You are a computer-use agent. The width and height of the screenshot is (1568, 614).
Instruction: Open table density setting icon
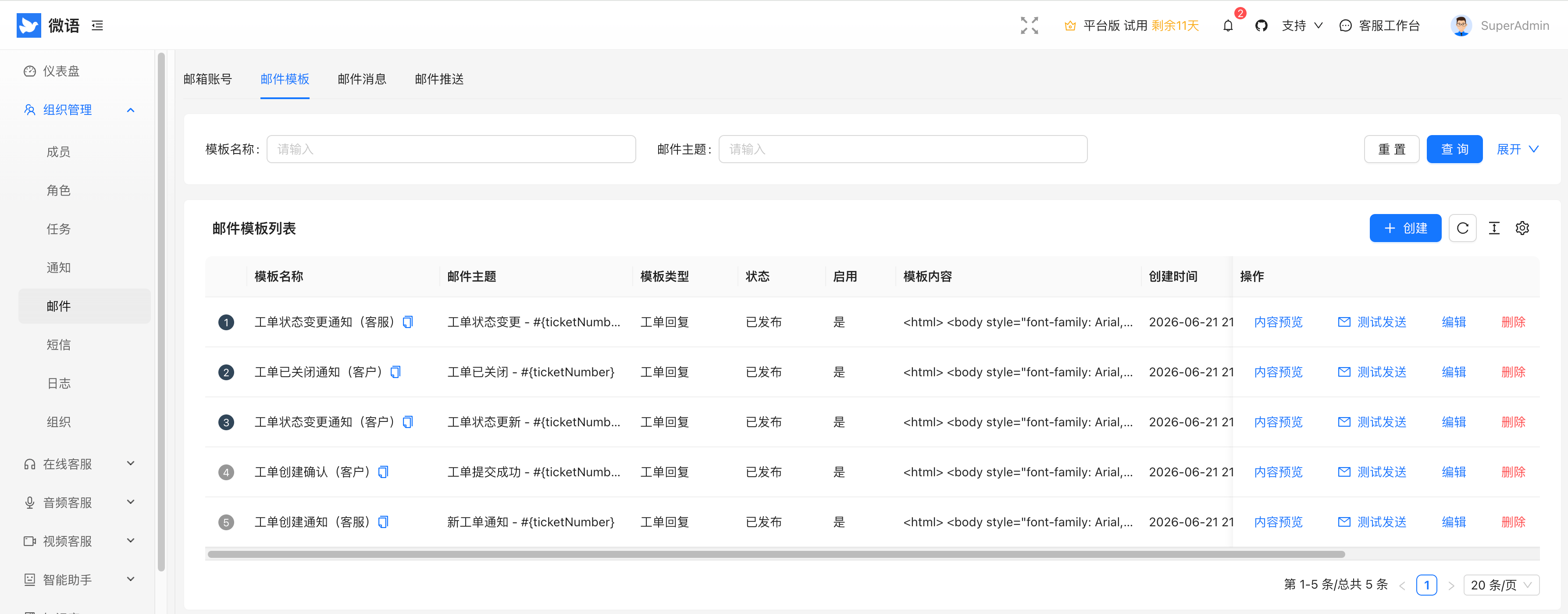pyautogui.click(x=1494, y=228)
